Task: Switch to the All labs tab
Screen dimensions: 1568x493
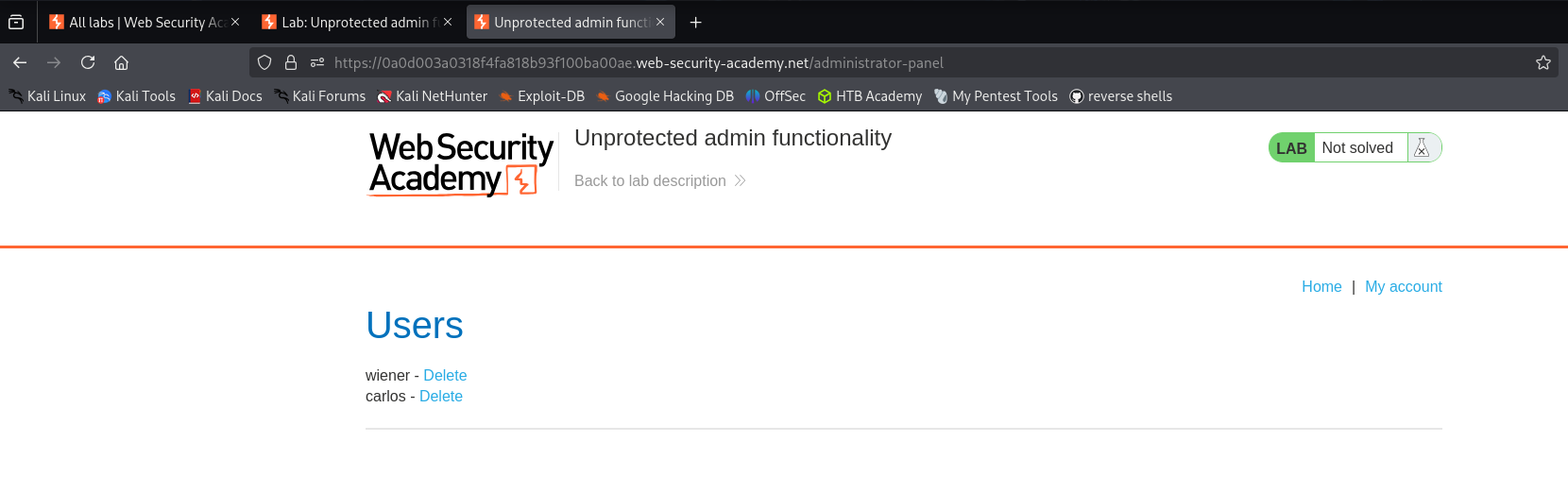Action: [x=135, y=22]
